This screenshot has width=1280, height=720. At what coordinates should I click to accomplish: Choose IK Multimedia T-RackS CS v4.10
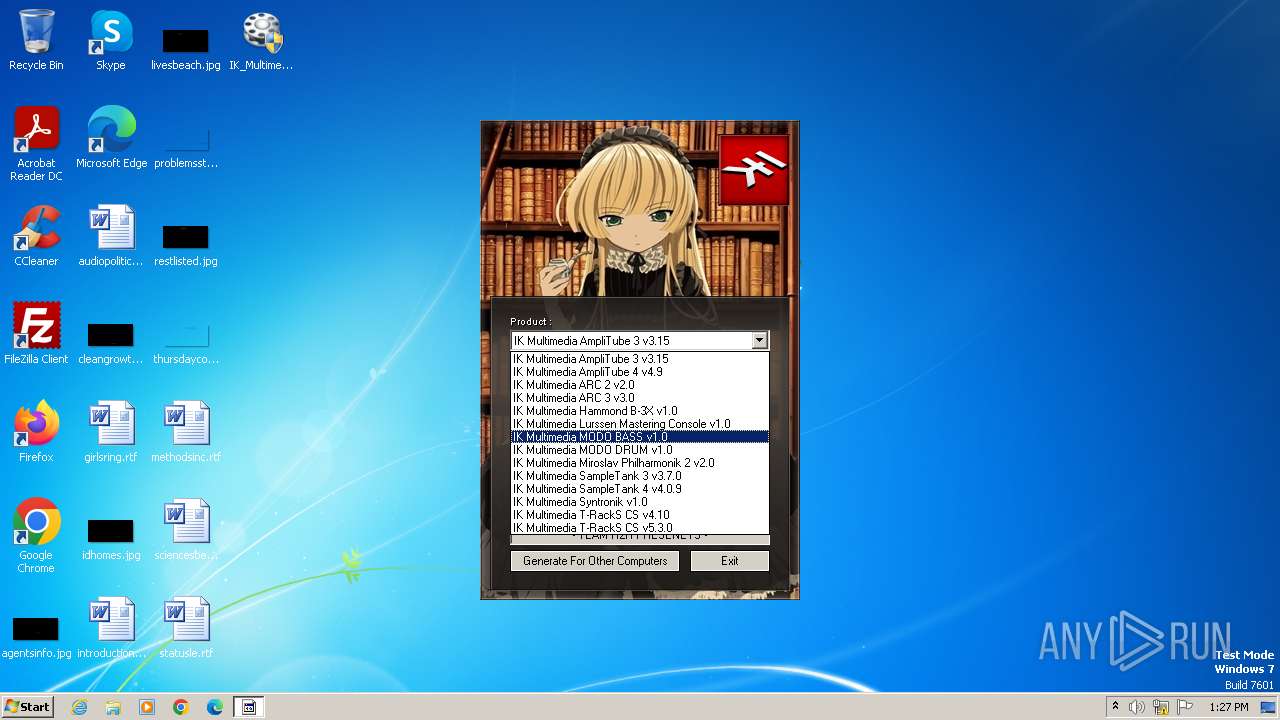coord(640,515)
